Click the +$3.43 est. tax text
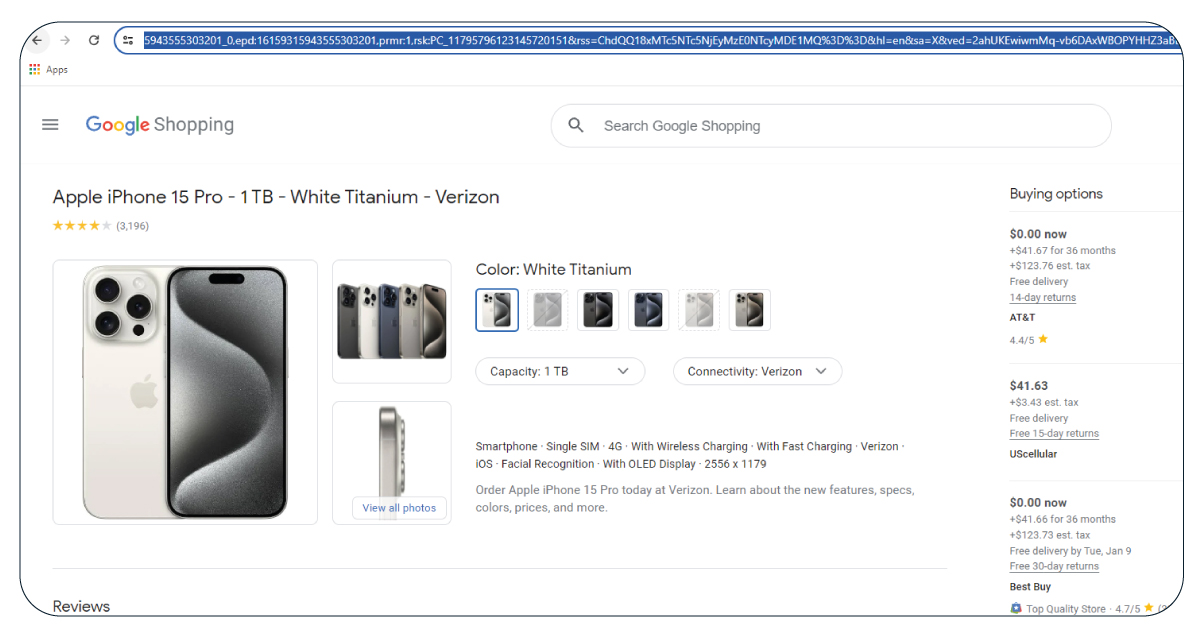The height and width of the screenshot is (637, 1203). pos(1044,402)
